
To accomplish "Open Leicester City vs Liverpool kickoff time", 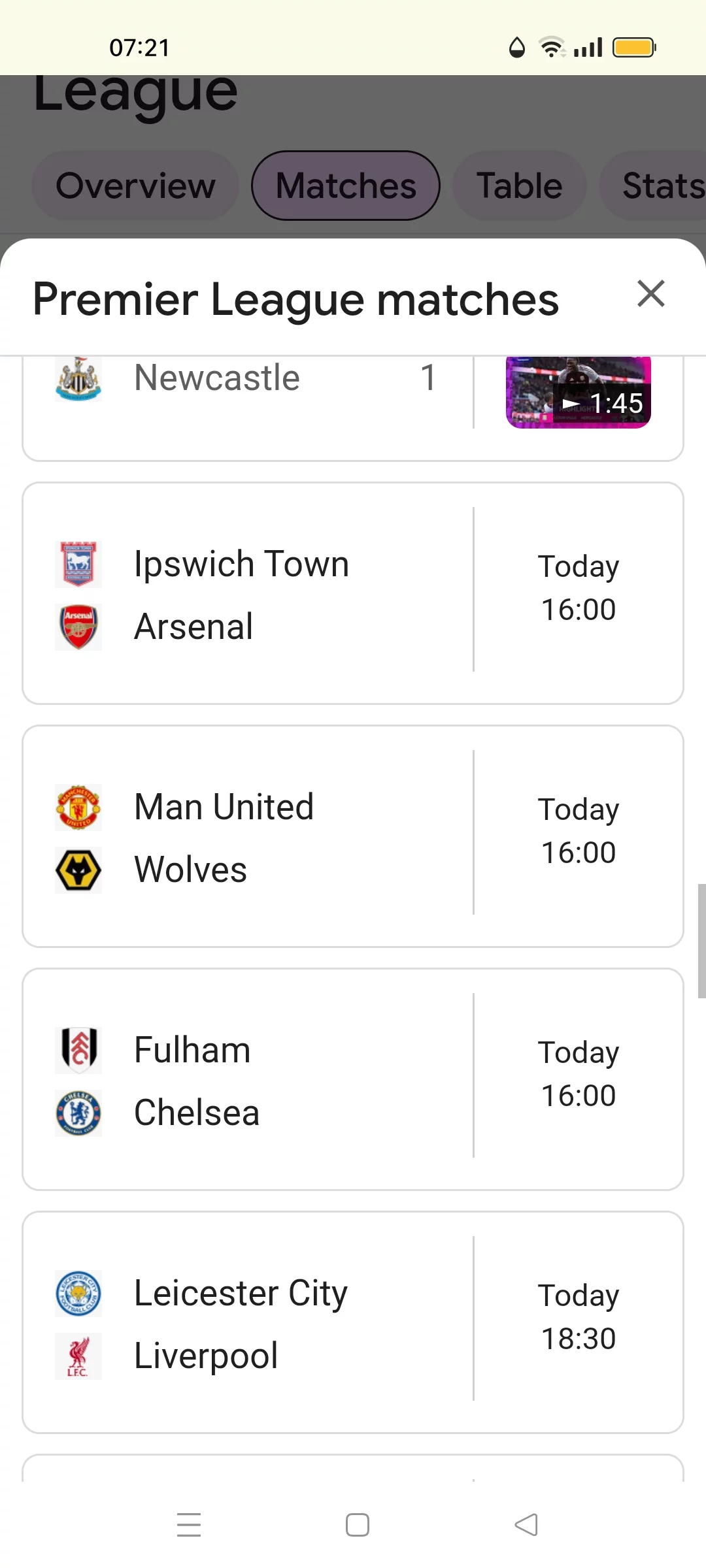I will tap(579, 1317).
